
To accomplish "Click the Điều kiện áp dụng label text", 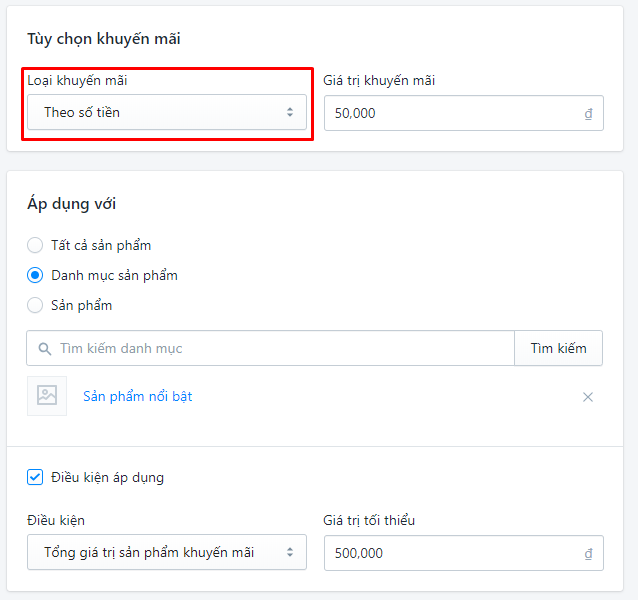I will click(107, 478).
